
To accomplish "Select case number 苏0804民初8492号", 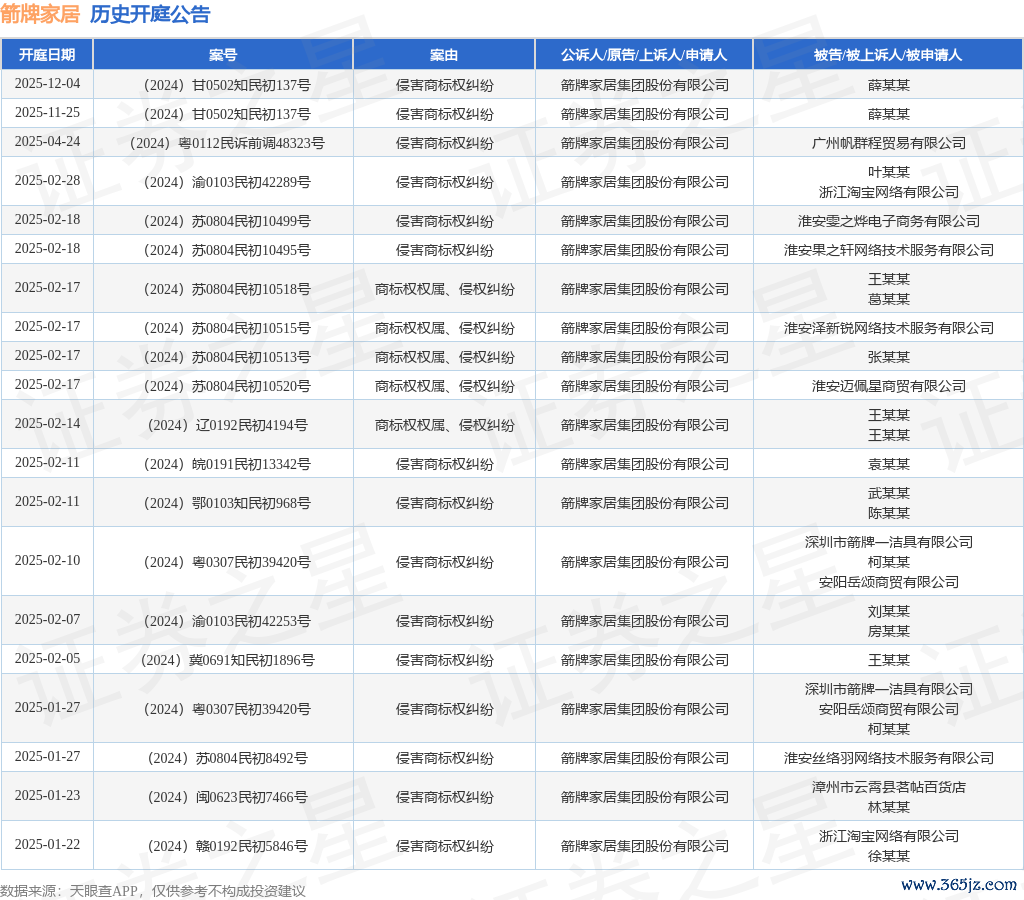I will coord(227,758).
